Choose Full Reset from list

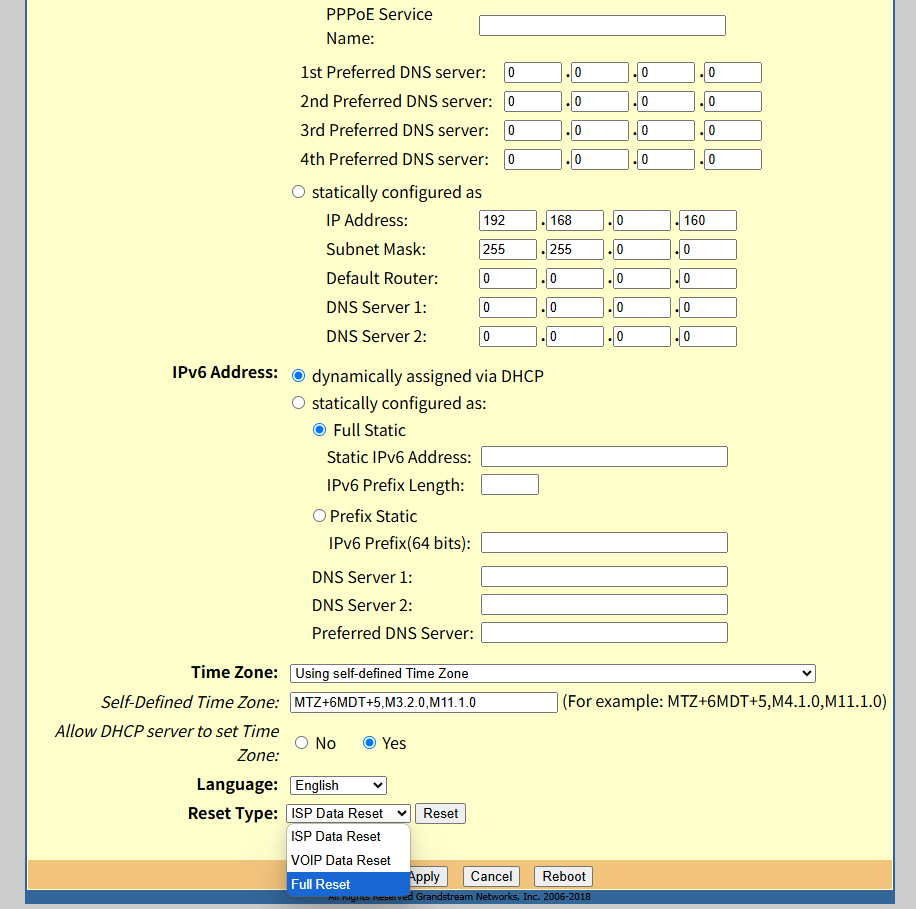[x=348, y=884]
